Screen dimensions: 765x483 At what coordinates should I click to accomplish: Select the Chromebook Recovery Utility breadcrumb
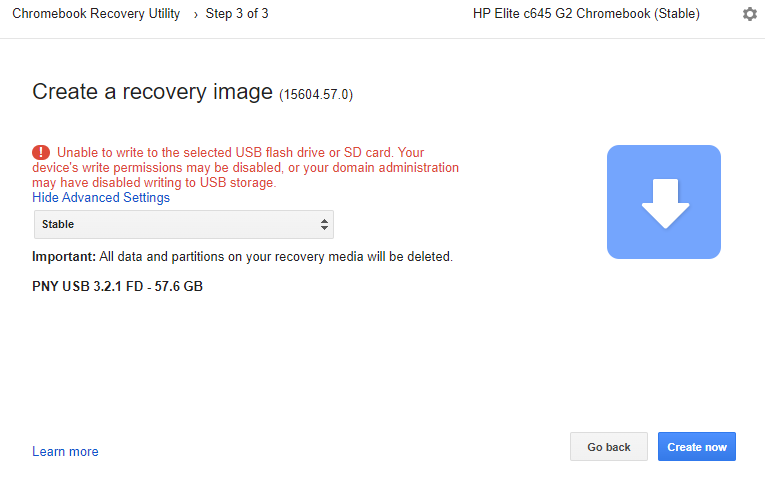click(x=96, y=14)
